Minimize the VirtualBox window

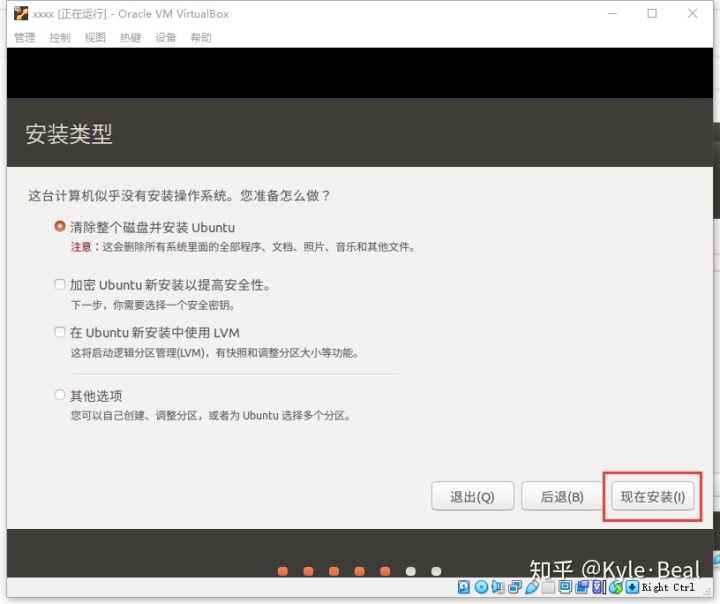pyautogui.click(x=612, y=13)
